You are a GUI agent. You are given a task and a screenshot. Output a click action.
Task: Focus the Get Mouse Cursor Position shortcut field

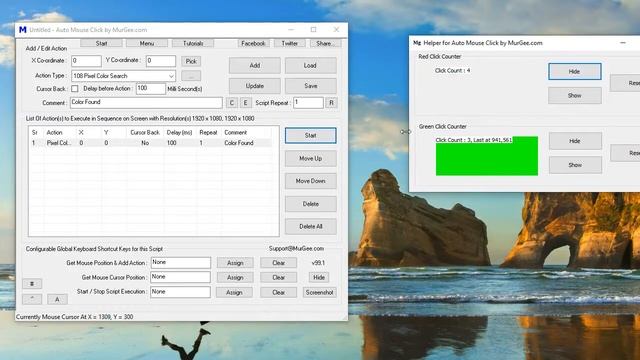pos(180,277)
